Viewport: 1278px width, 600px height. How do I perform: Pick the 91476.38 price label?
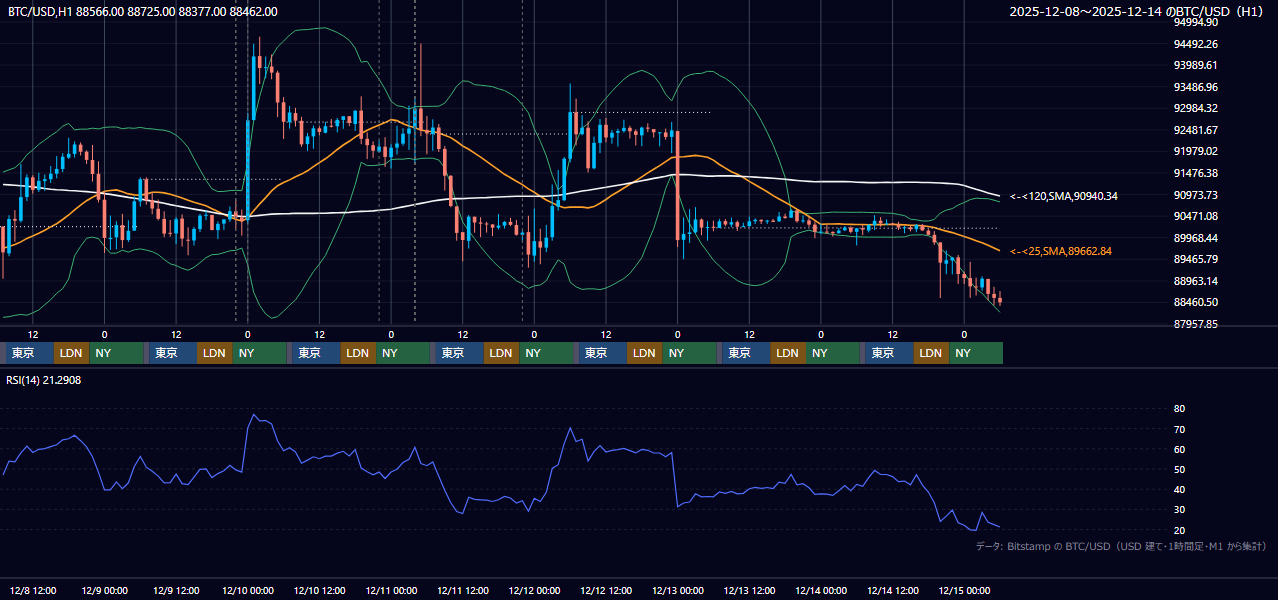(1196, 173)
